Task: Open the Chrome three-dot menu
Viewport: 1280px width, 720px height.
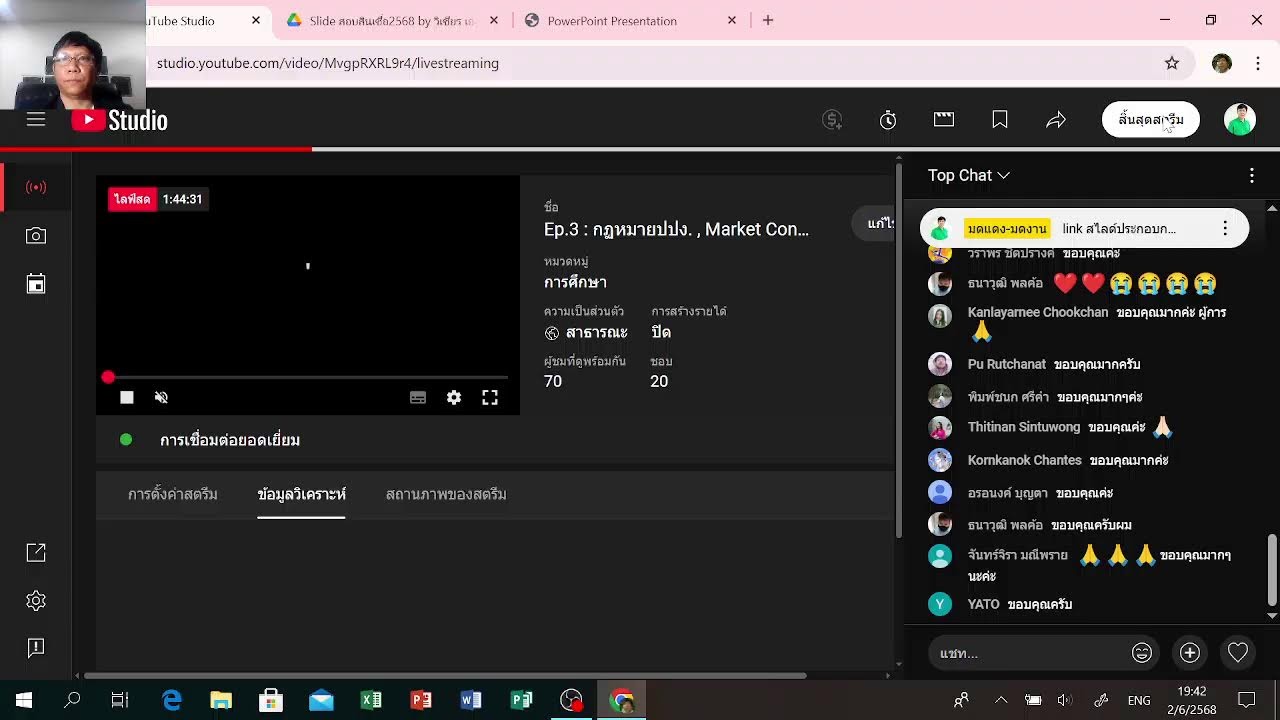Action: coord(1258,63)
